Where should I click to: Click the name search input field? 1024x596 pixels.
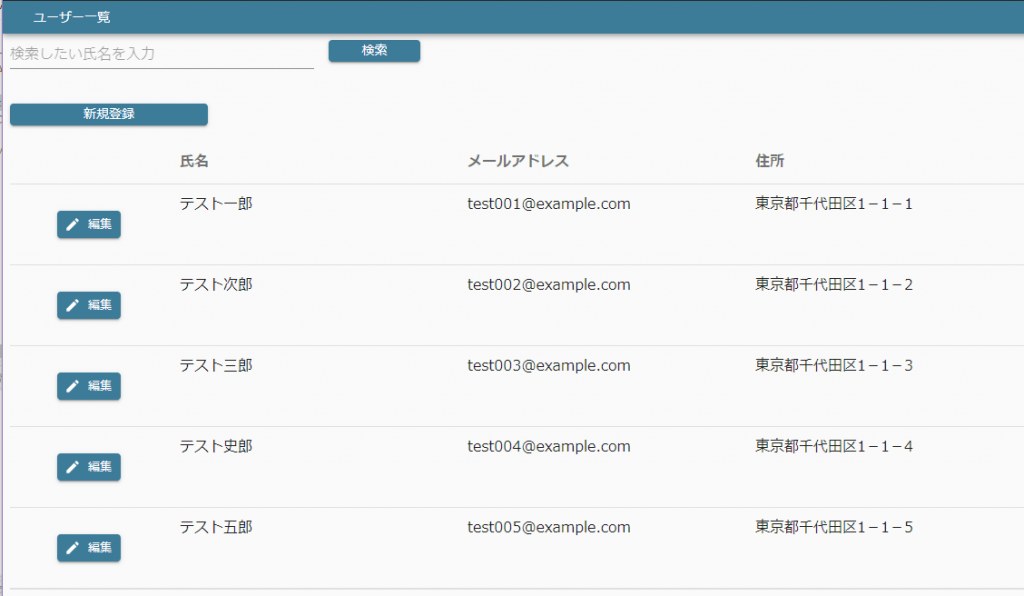click(161, 54)
